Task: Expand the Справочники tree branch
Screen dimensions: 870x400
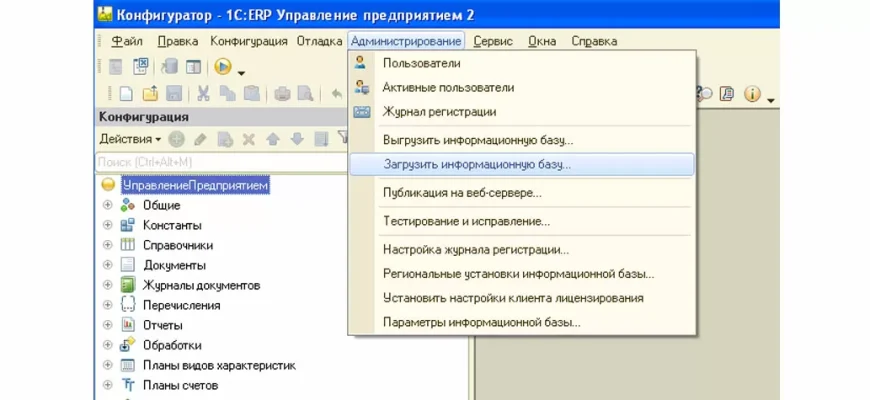Action: coord(108,245)
